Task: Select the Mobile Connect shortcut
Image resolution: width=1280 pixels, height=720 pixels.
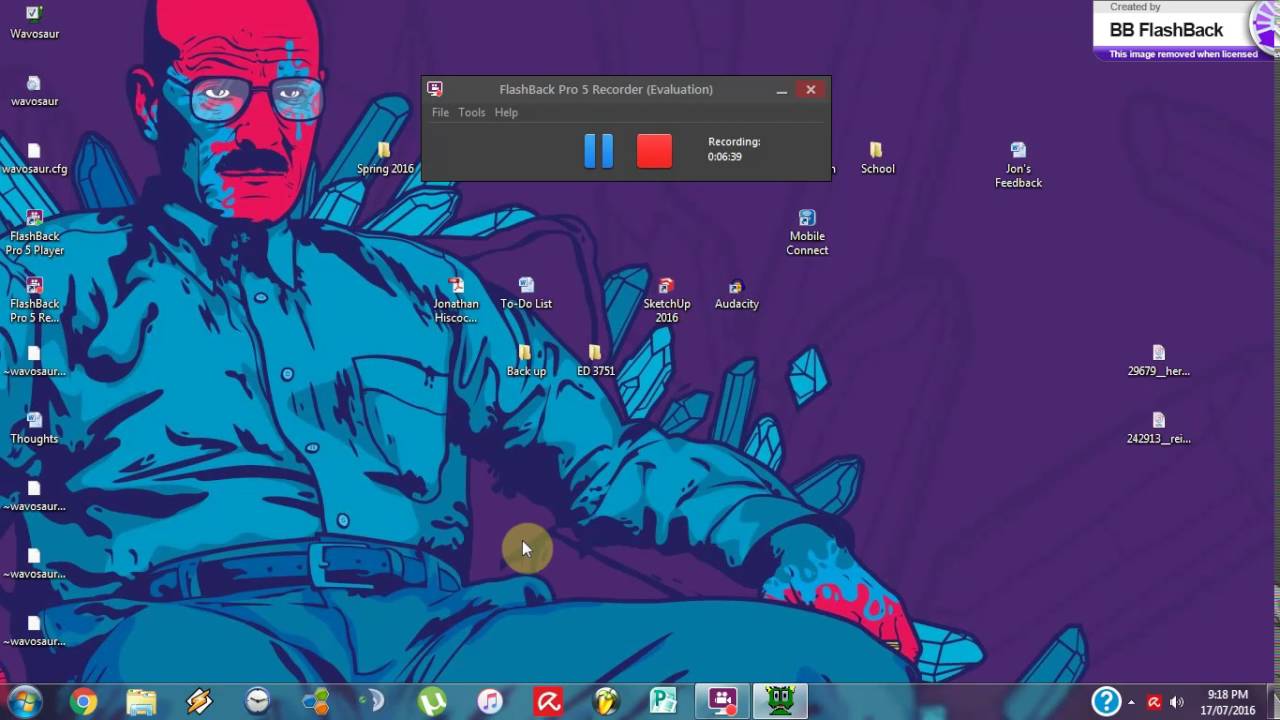Action: coord(807,233)
